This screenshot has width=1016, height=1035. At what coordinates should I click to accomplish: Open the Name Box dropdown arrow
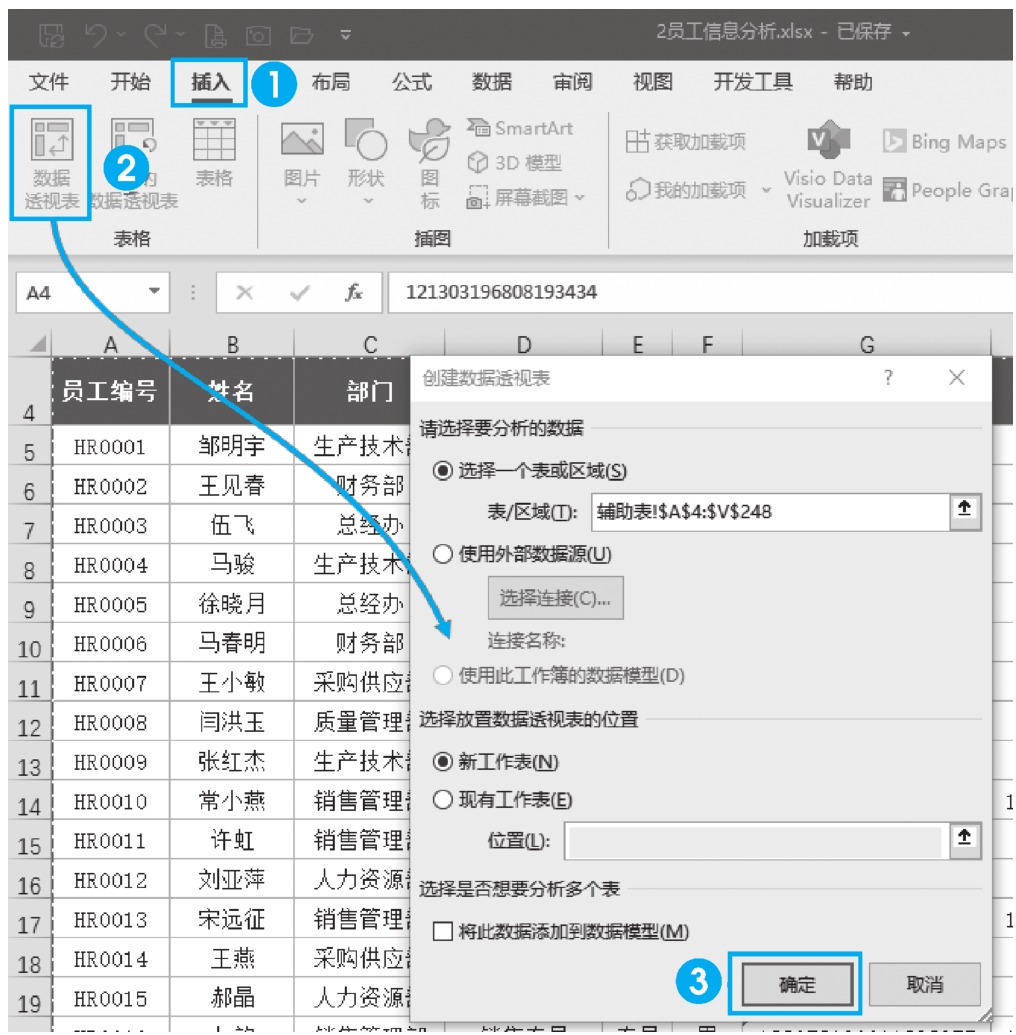[x=154, y=291]
